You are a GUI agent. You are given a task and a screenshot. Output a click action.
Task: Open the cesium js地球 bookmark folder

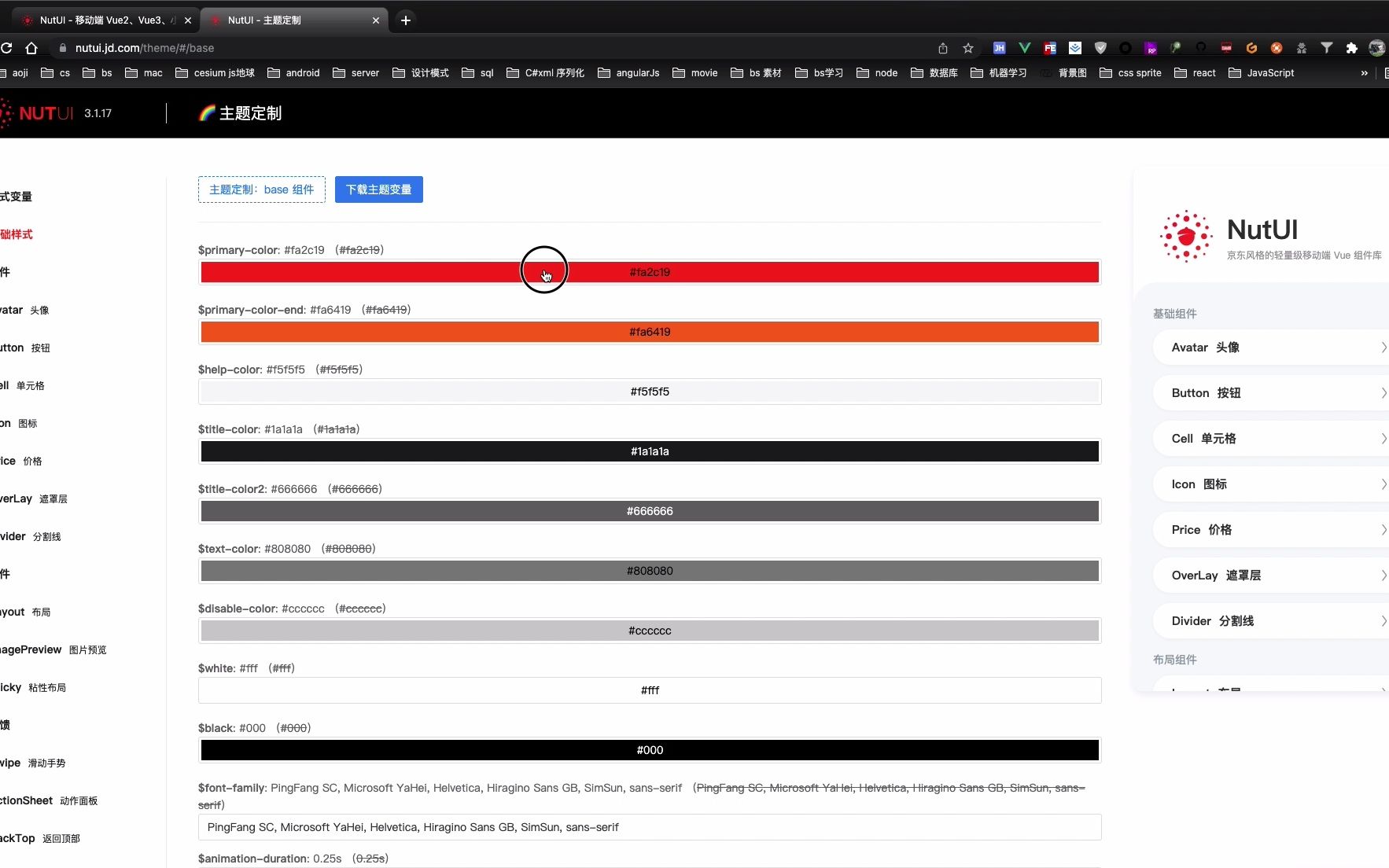pyautogui.click(x=215, y=73)
